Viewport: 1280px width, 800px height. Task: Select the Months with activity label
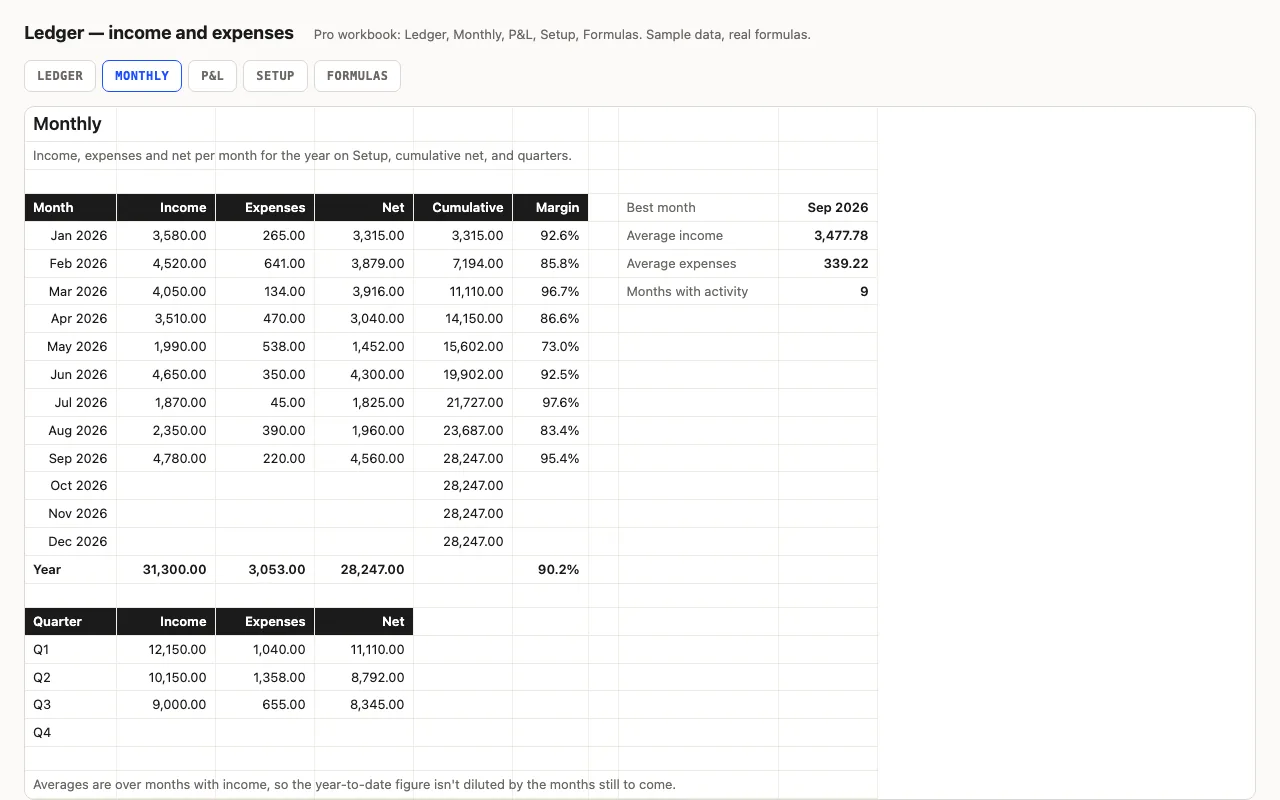[x=699, y=291]
